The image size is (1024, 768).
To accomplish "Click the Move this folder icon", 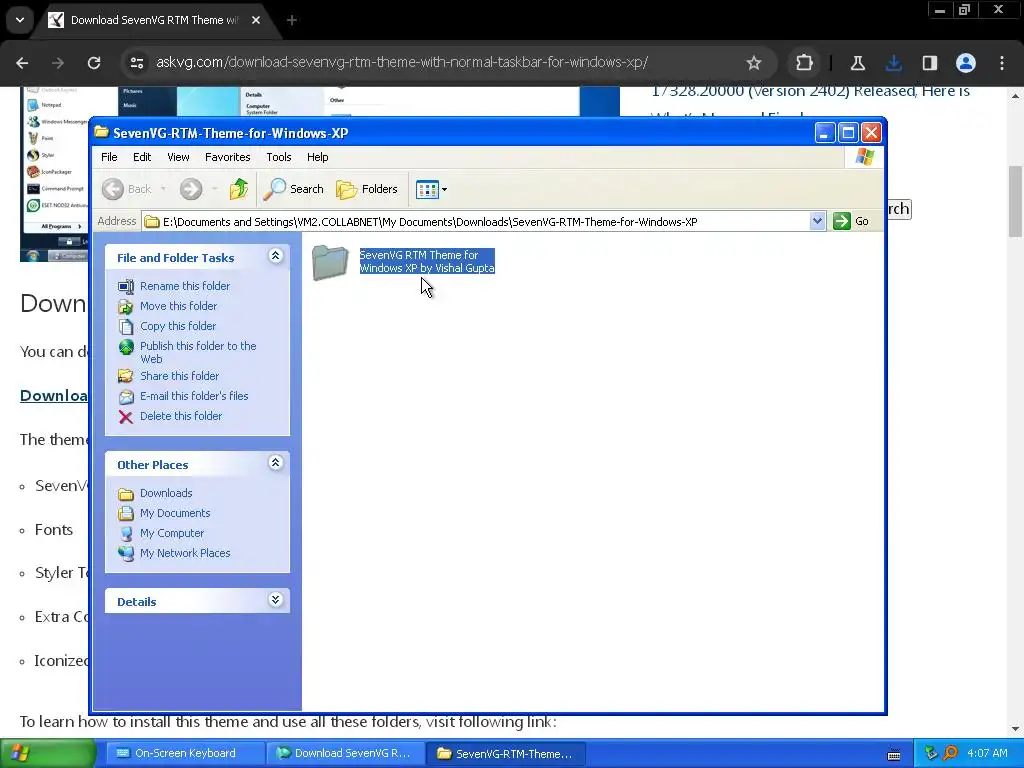I will click(125, 306).
